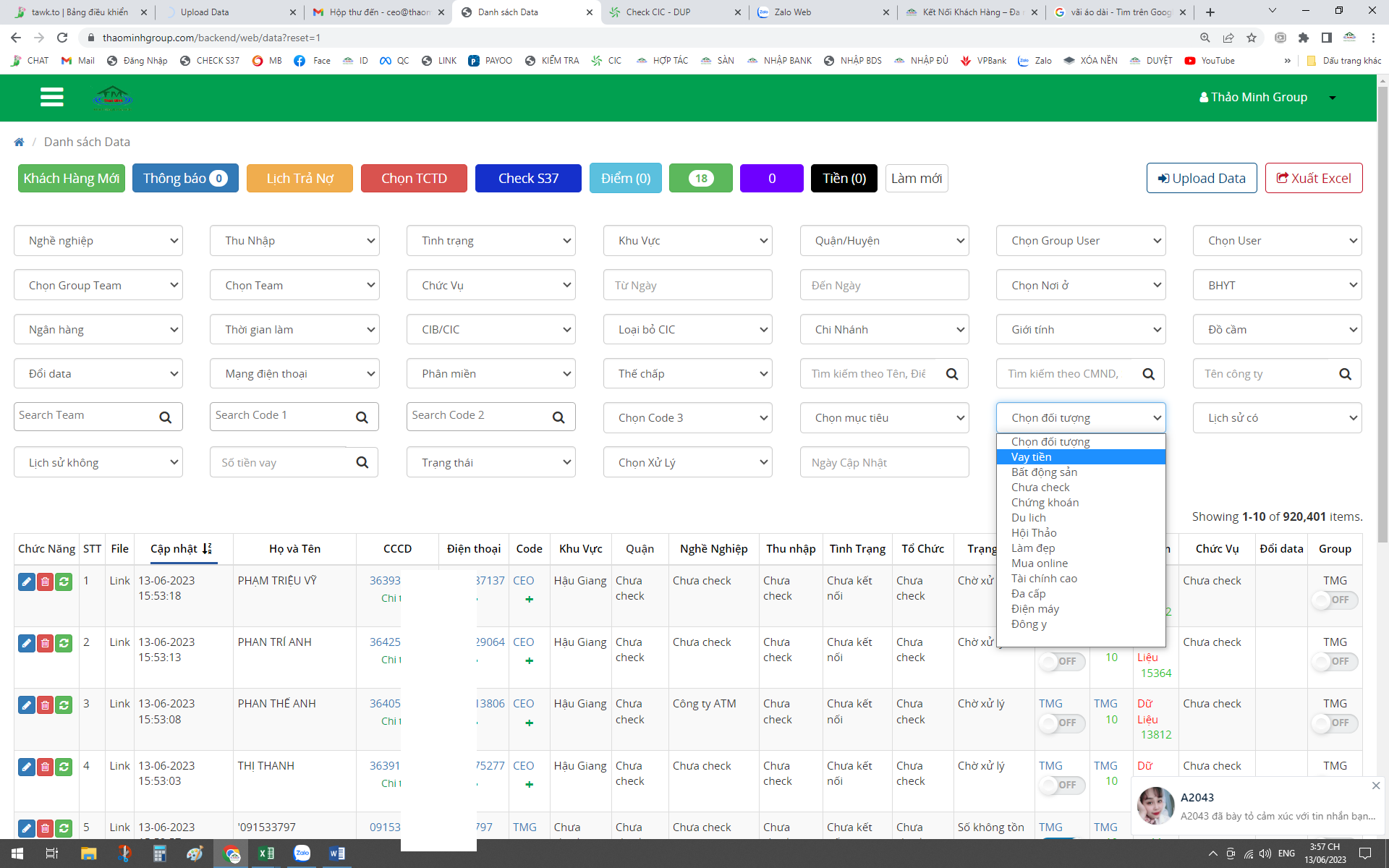Click the Link file for row 1

point(119,581)
